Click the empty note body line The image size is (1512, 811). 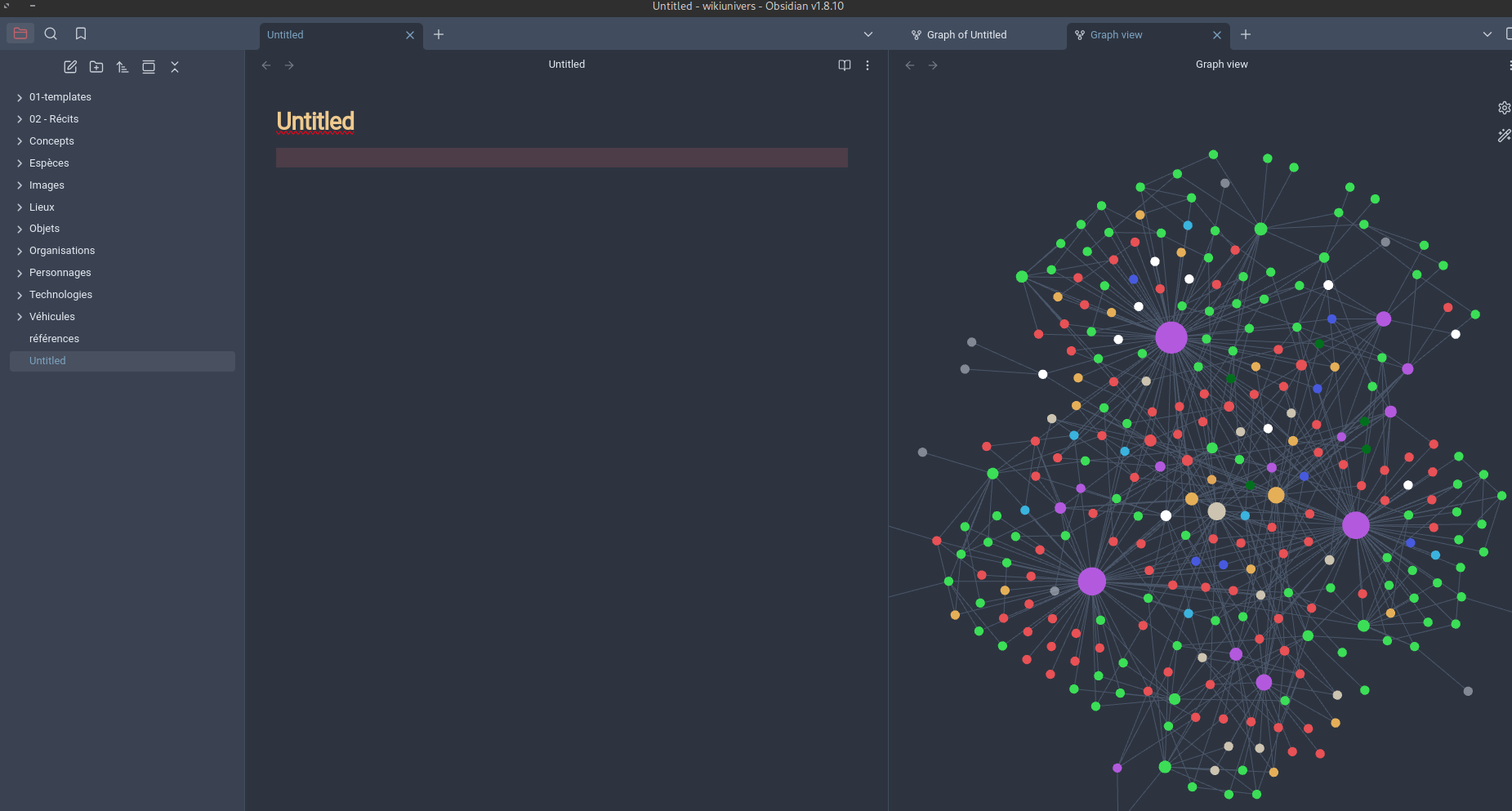tap(561, 158)
